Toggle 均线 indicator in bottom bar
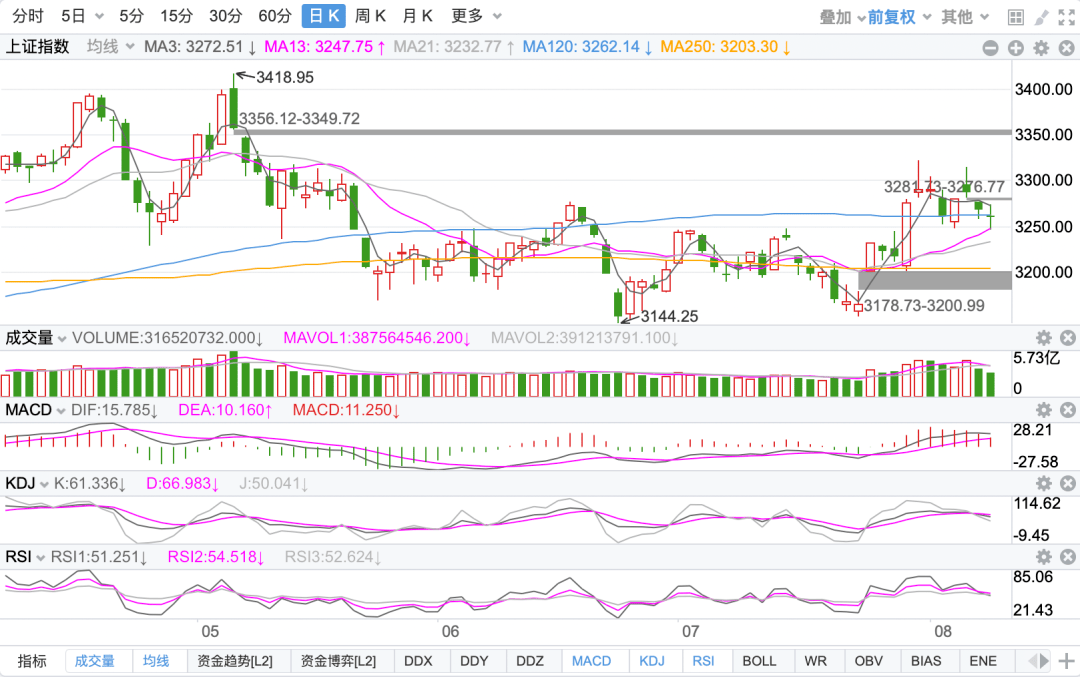Image resolution: width=1080 pixels, height=677 pixels. [156, 661]
